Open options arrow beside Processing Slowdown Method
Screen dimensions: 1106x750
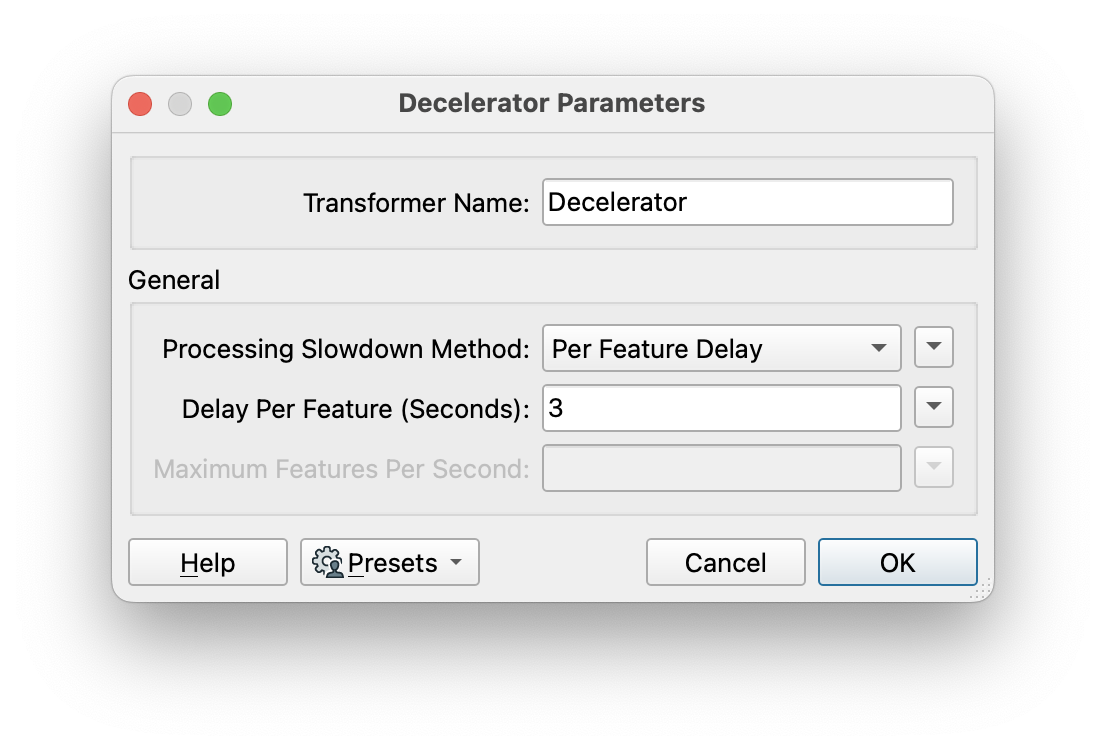tap(934, 347)
